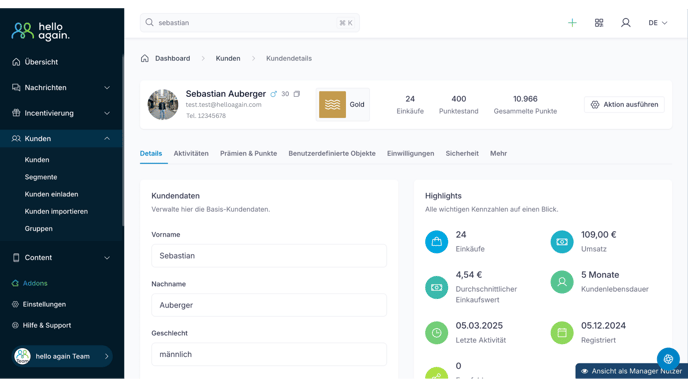Switch to the Aktivitäten tab
This screenshot has height=387, width=688.
tap(191, 154)
